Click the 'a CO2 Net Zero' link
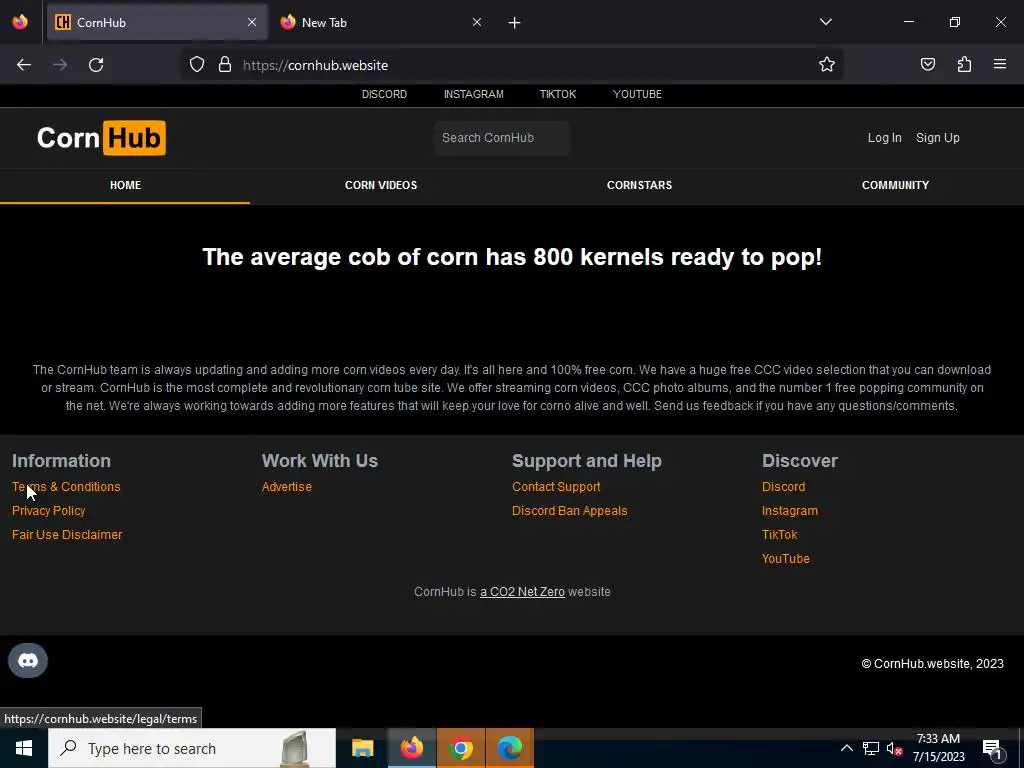The width and height of the screenshot is (1024, 768). click(522, 592)
